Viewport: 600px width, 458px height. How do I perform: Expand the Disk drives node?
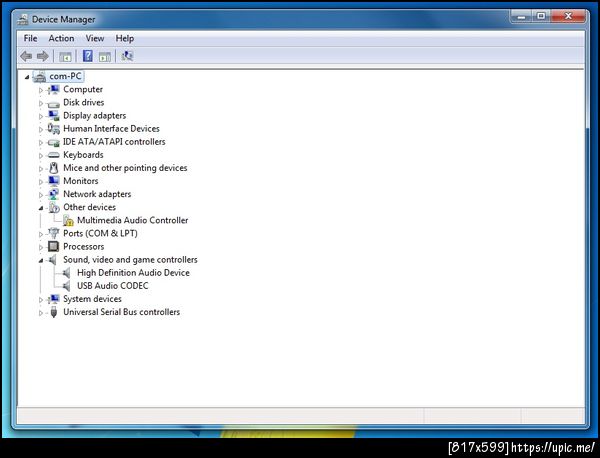click(x=41, y=103)
